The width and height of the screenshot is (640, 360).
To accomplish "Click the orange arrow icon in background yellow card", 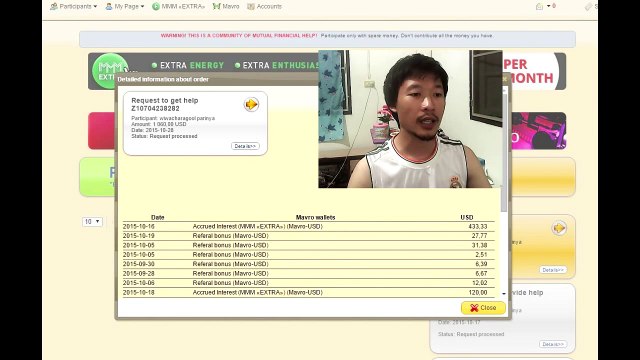I will tap(559, 228).
